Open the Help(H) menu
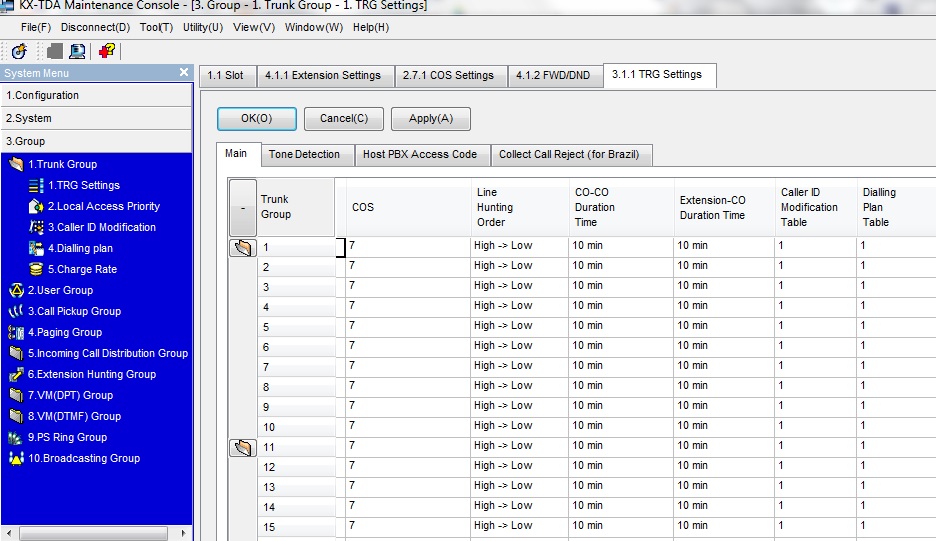936x541 pixels. tap(371, 27)
